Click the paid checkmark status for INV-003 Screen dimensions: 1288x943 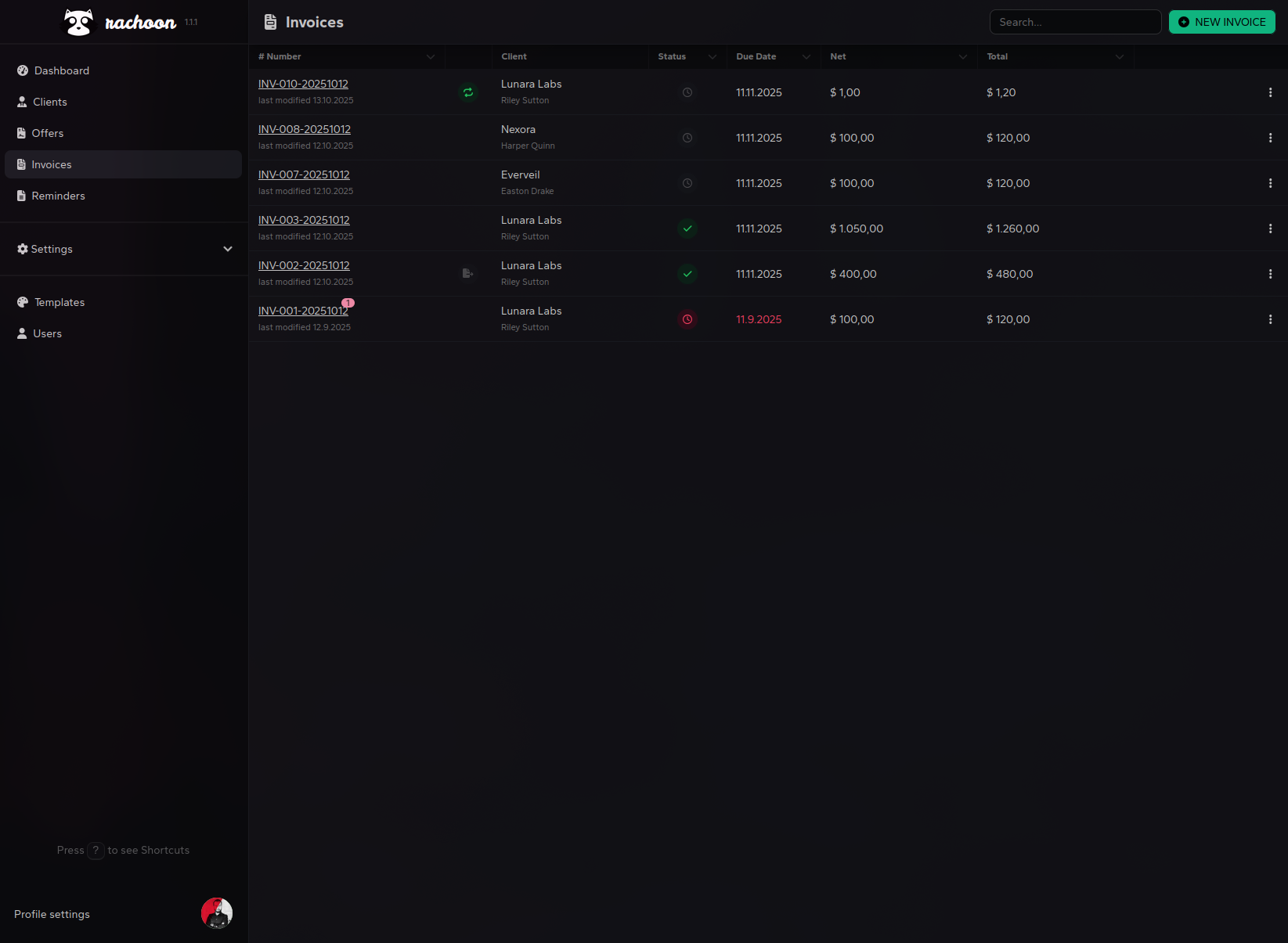687,229
